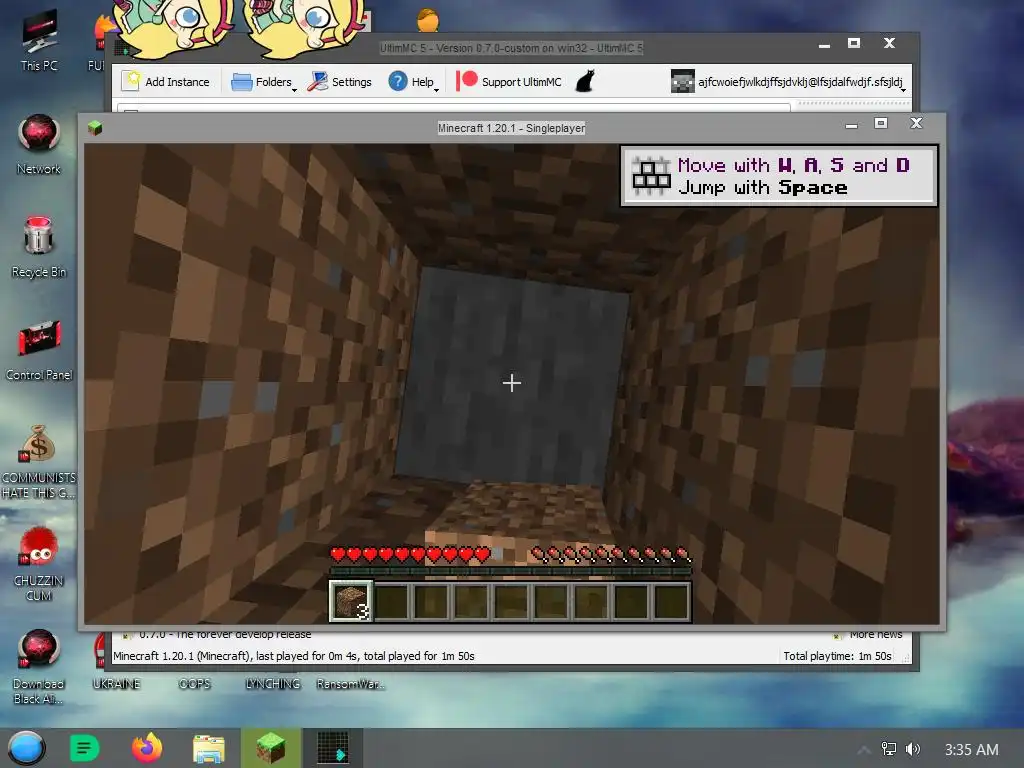The width and height of the screenshot is (1024, 768).
Task: Click the 3:35 AM taskbar clock
Action: 971,750
